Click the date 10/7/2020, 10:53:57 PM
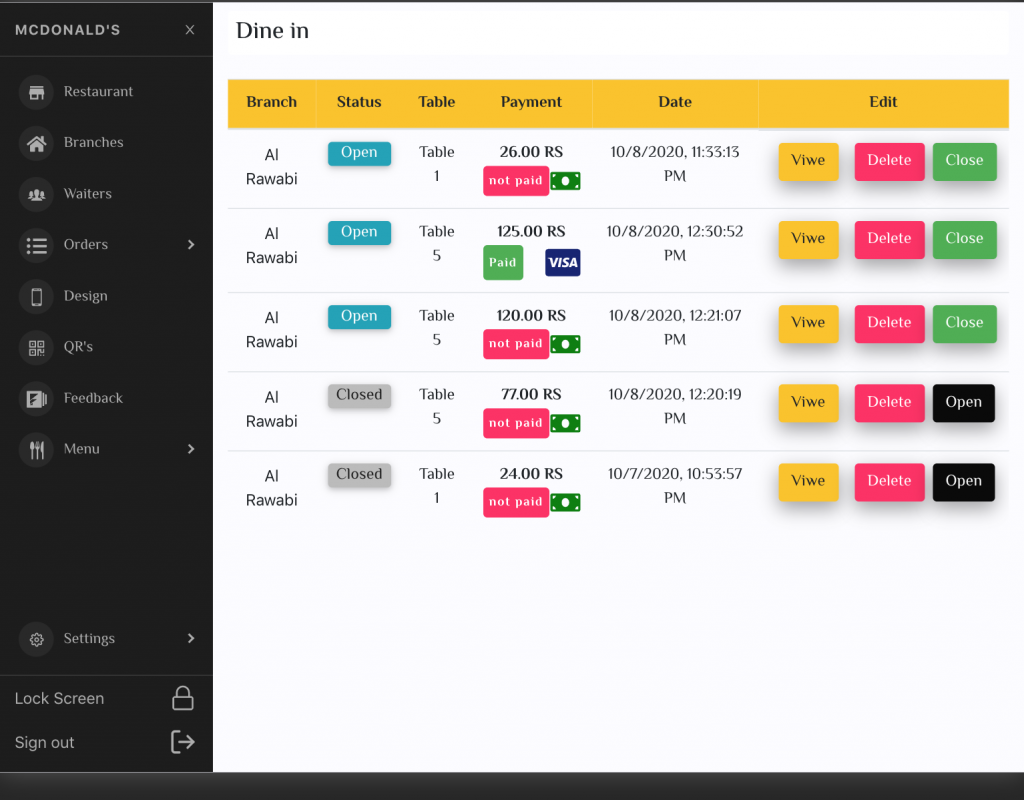 (675, 486)
